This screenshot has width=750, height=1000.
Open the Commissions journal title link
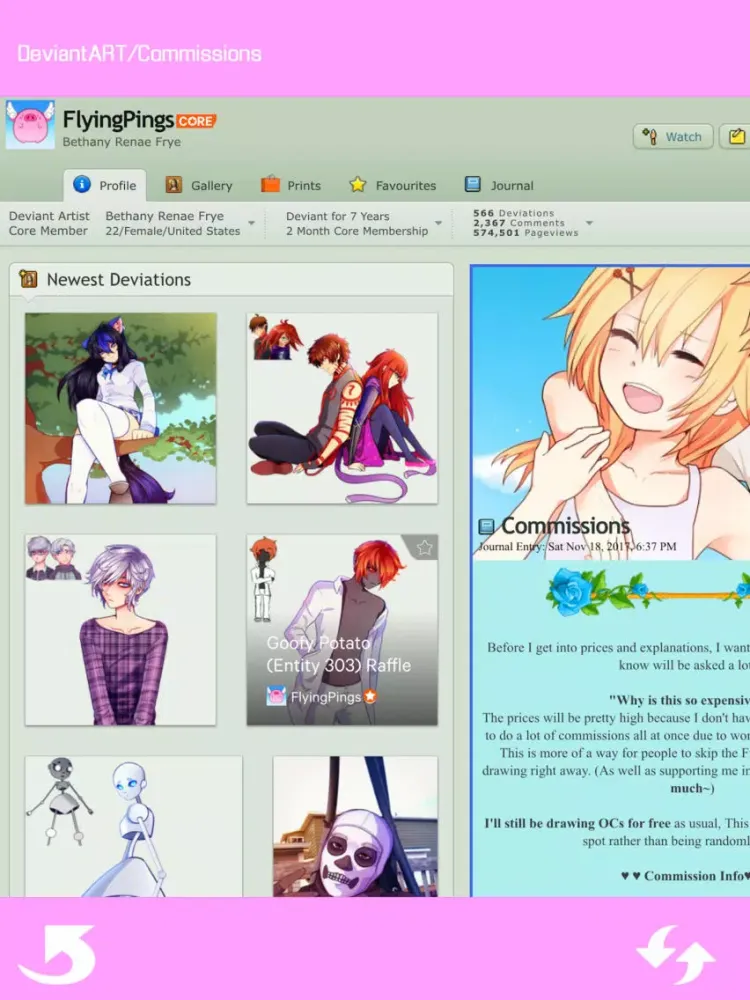pyautogui.click(x=566, y=526)
